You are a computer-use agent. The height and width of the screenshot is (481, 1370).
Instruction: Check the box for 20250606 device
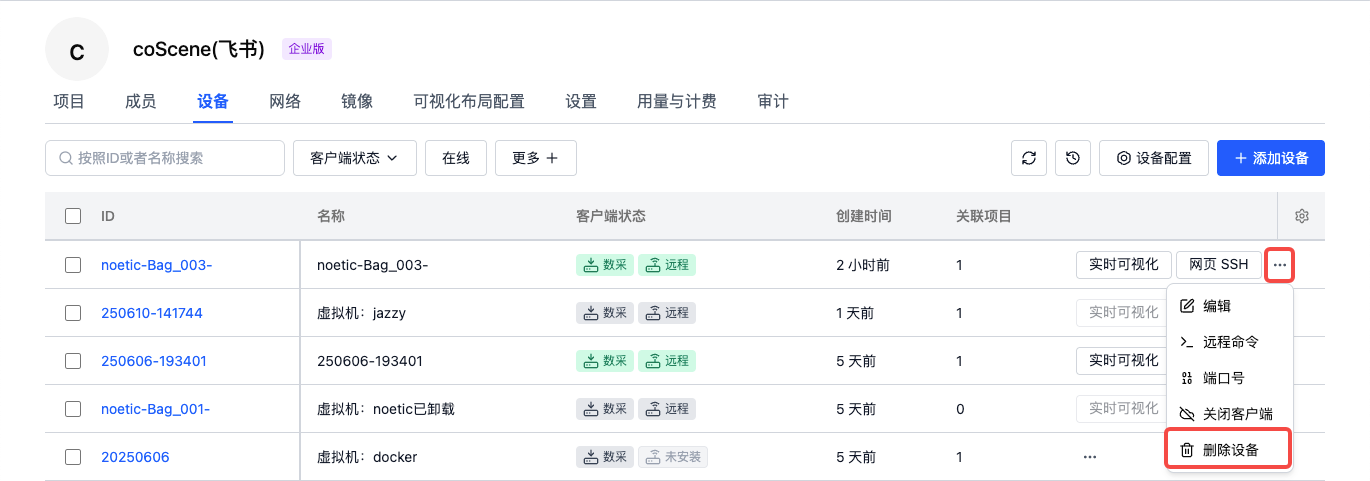73,457
